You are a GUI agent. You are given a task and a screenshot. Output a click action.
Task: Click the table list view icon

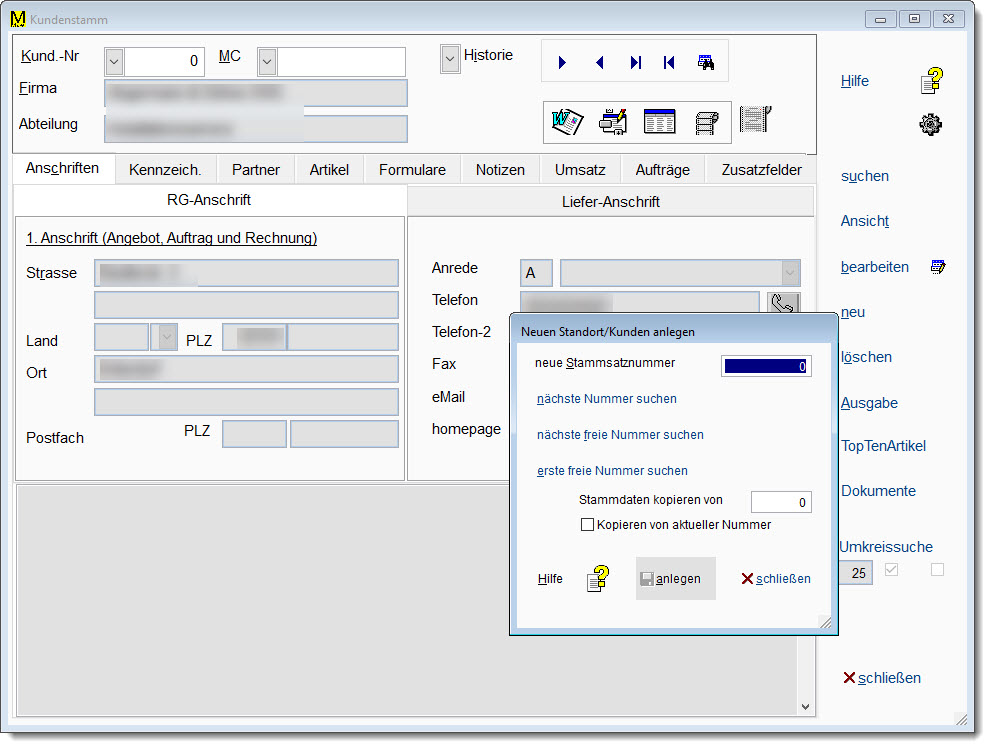tap(659, 121)
